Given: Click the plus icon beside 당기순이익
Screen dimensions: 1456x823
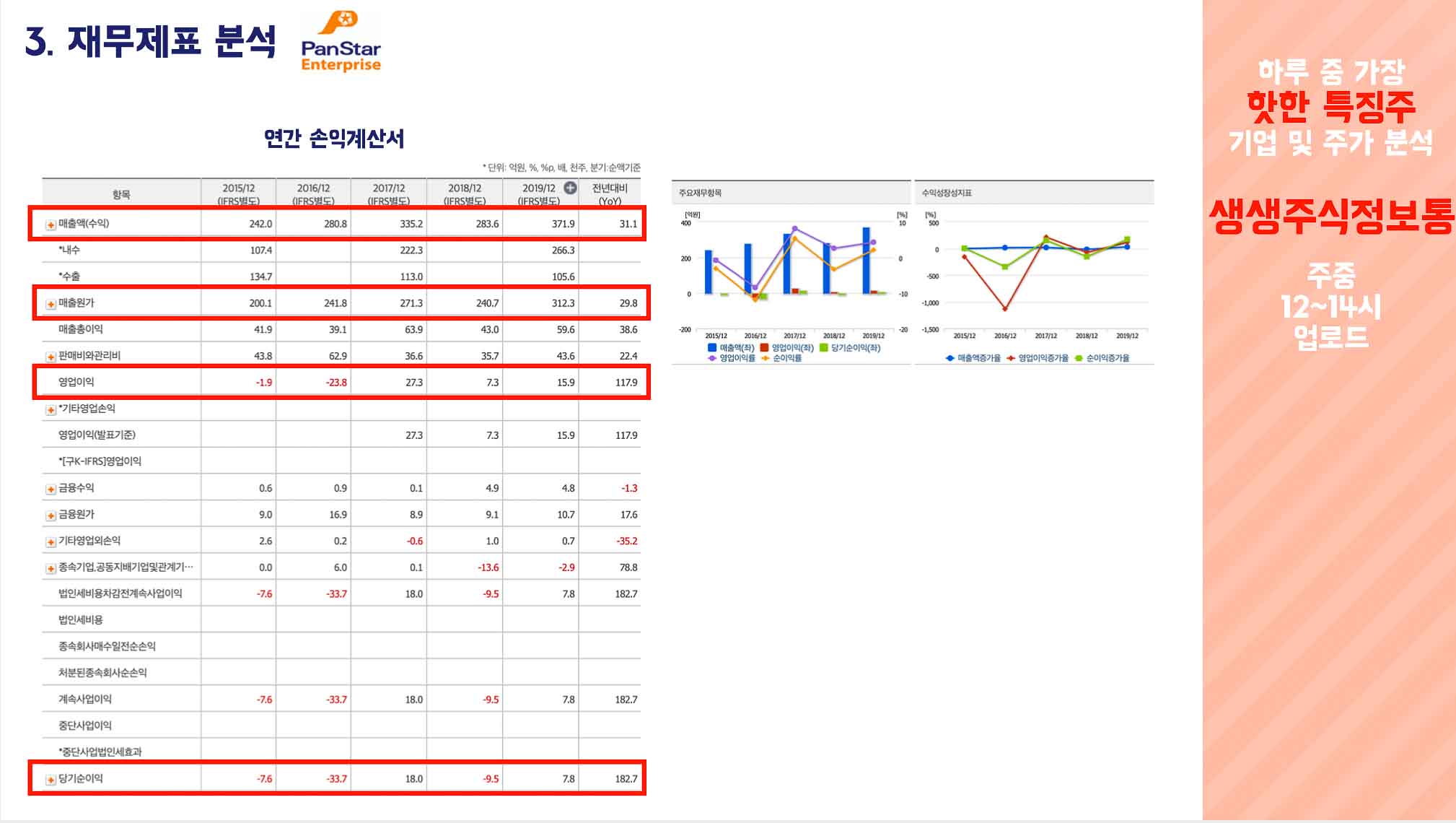Looking at the screenshot, I should (51, 780).
